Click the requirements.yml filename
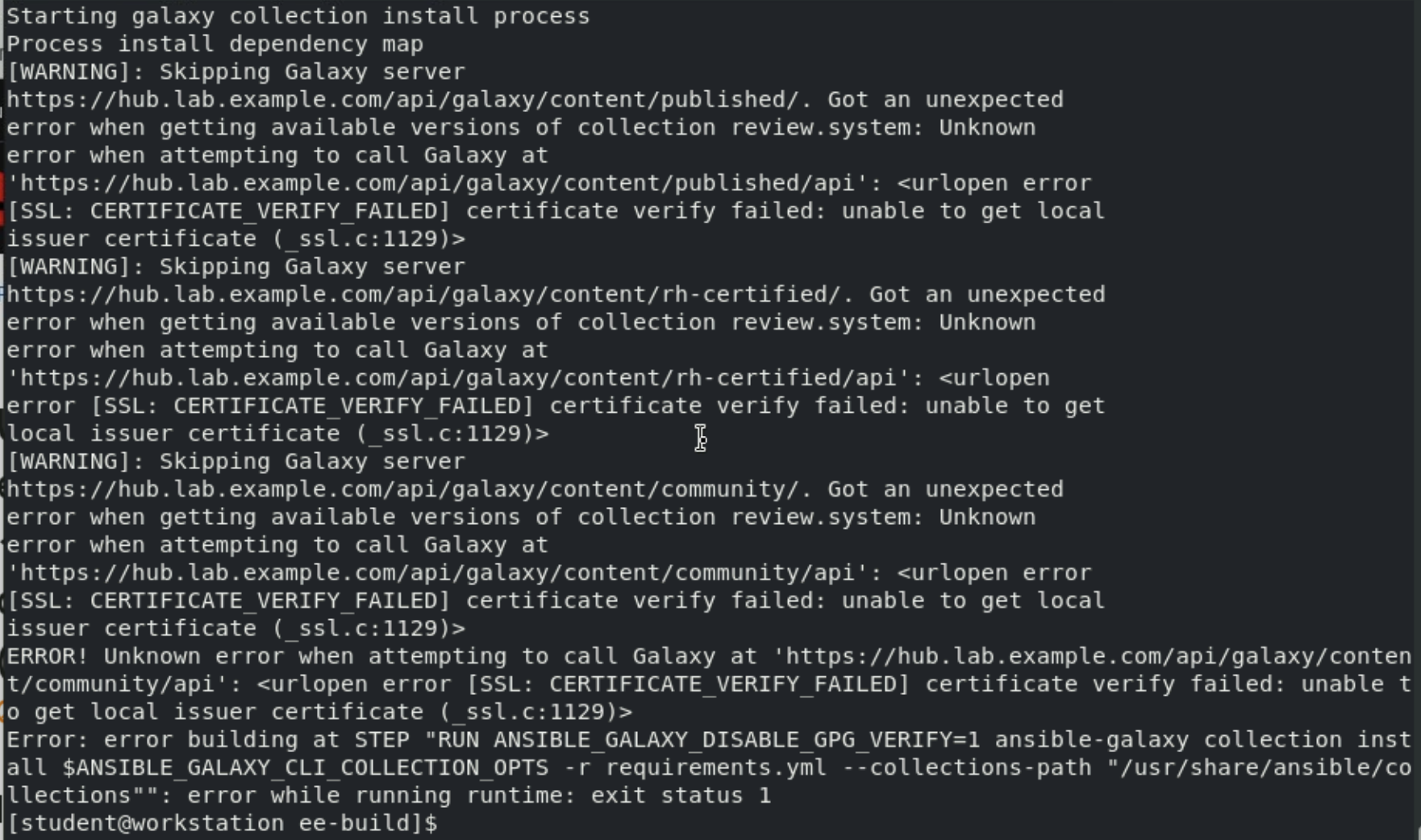 [716, 768]
